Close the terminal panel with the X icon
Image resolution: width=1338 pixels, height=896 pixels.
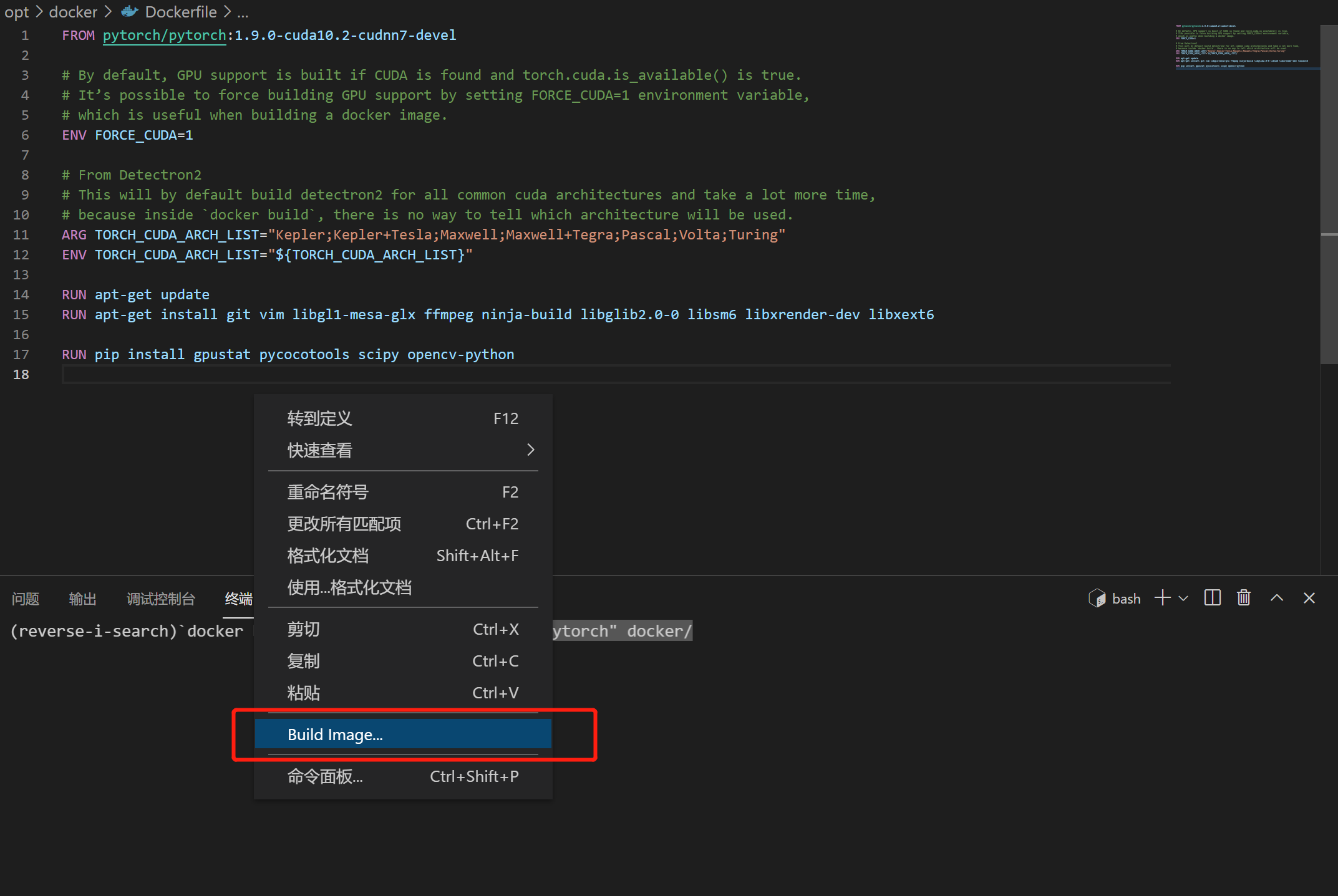[x=1309, y=598]
